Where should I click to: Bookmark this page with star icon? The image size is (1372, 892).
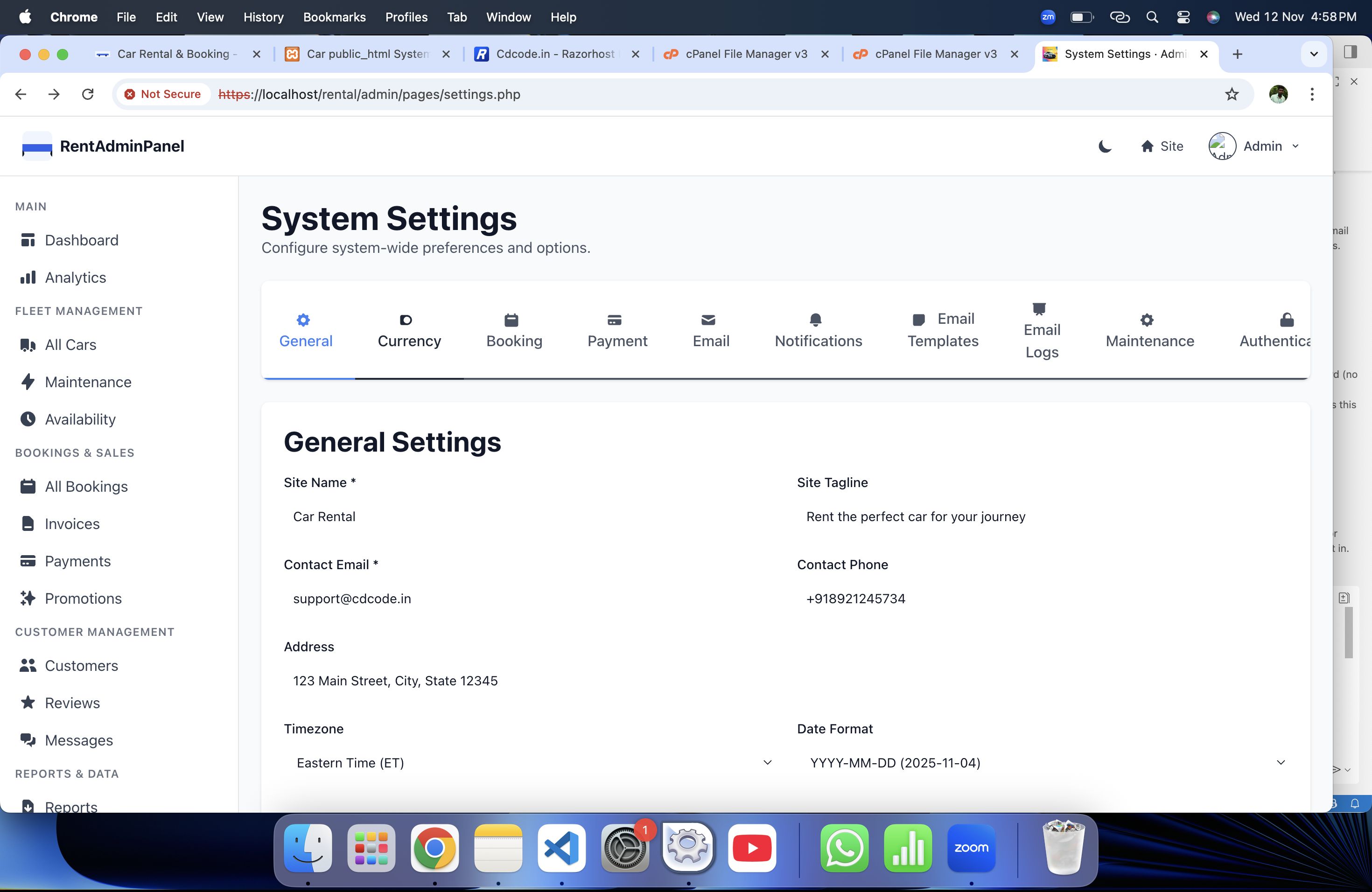click(x=1232, y=94)
